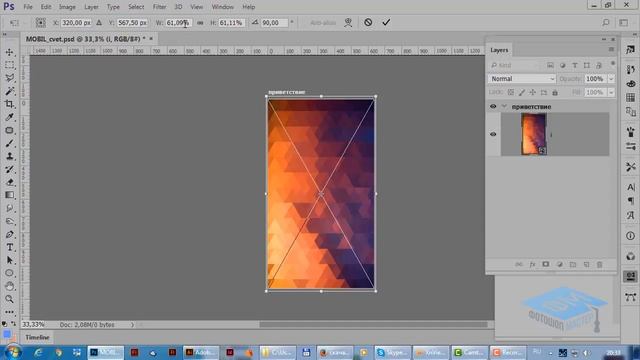Cancel the transform with the circle-slash icon

coord(368,22)
